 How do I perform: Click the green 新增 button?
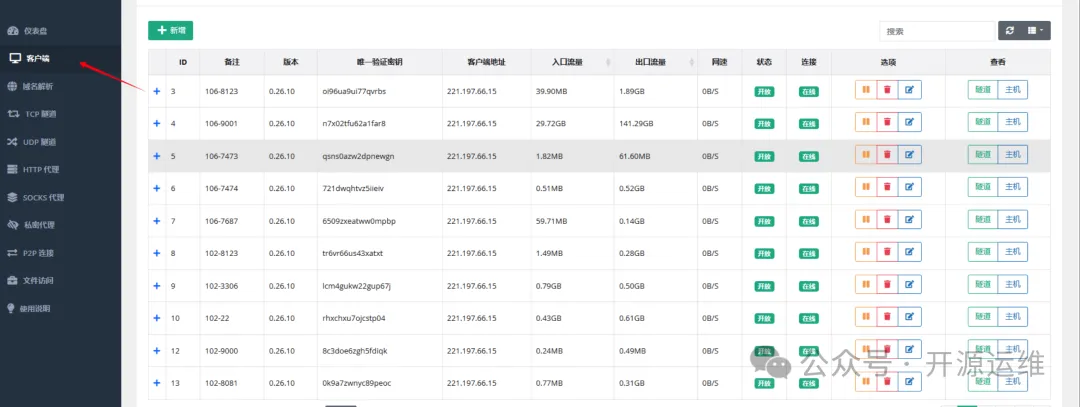[170, 31]
